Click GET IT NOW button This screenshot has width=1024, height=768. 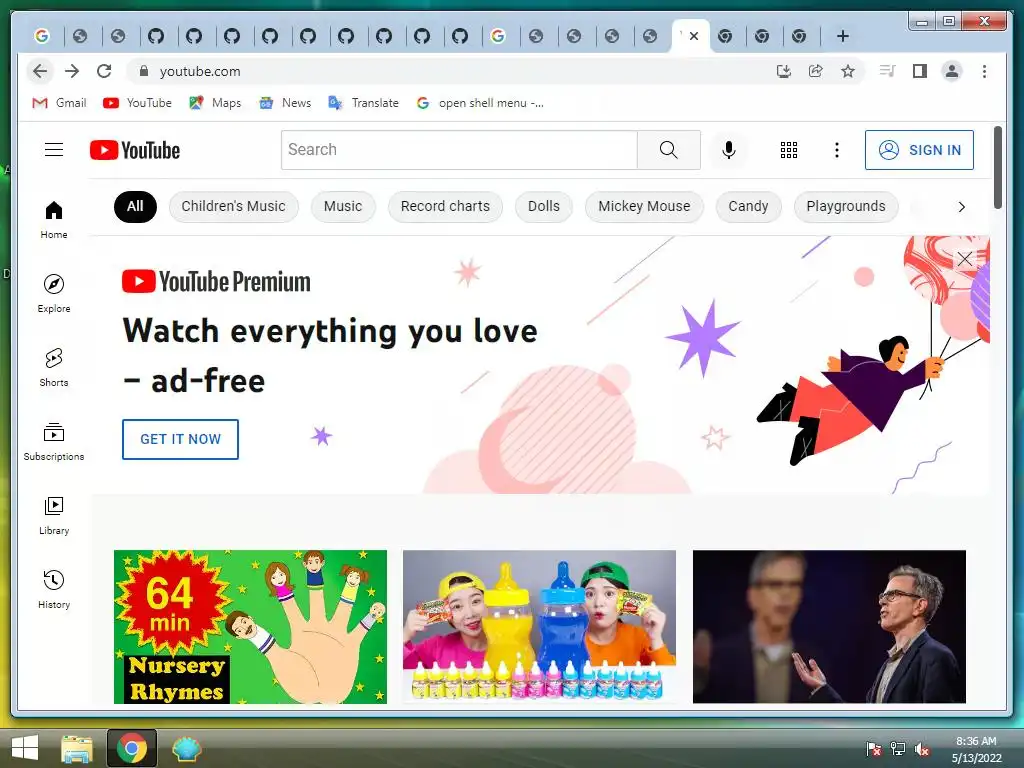[x=180, y=440]
